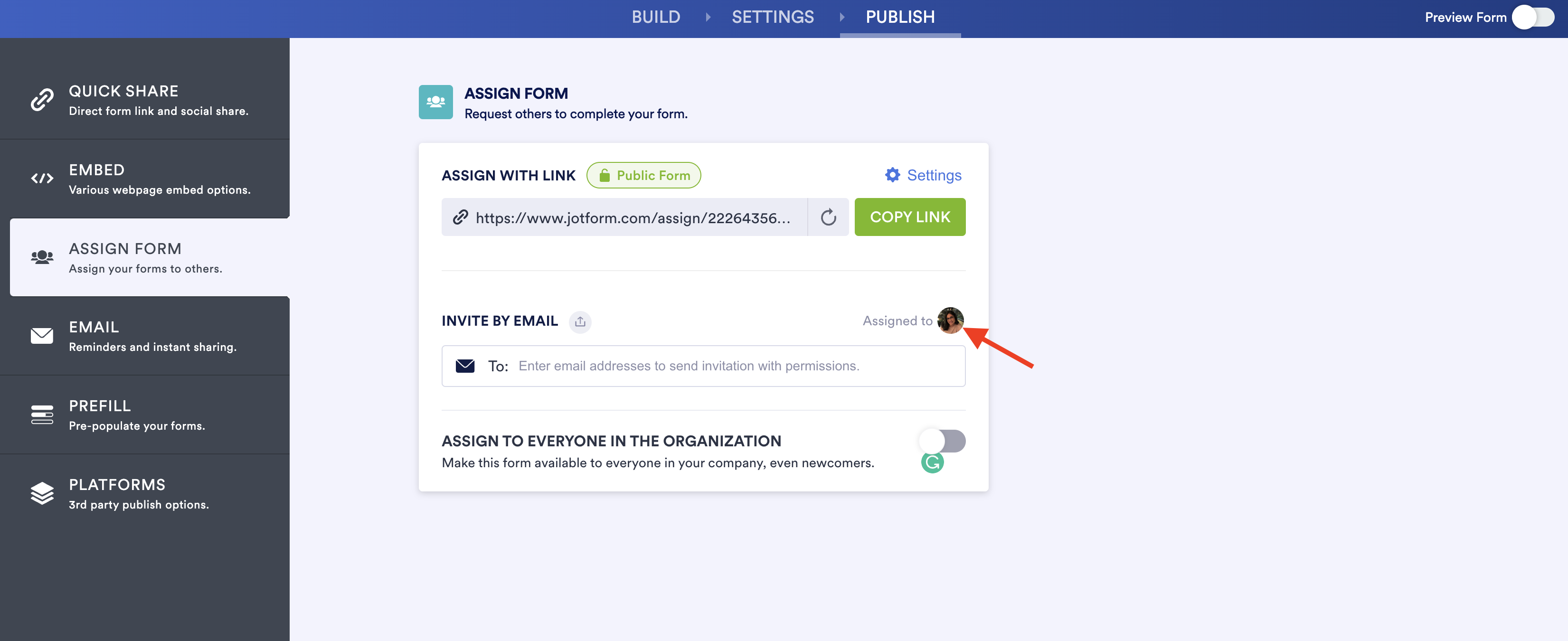
Task: Switch to the SETTINGS tab
Action: click(x=773, y=17)
